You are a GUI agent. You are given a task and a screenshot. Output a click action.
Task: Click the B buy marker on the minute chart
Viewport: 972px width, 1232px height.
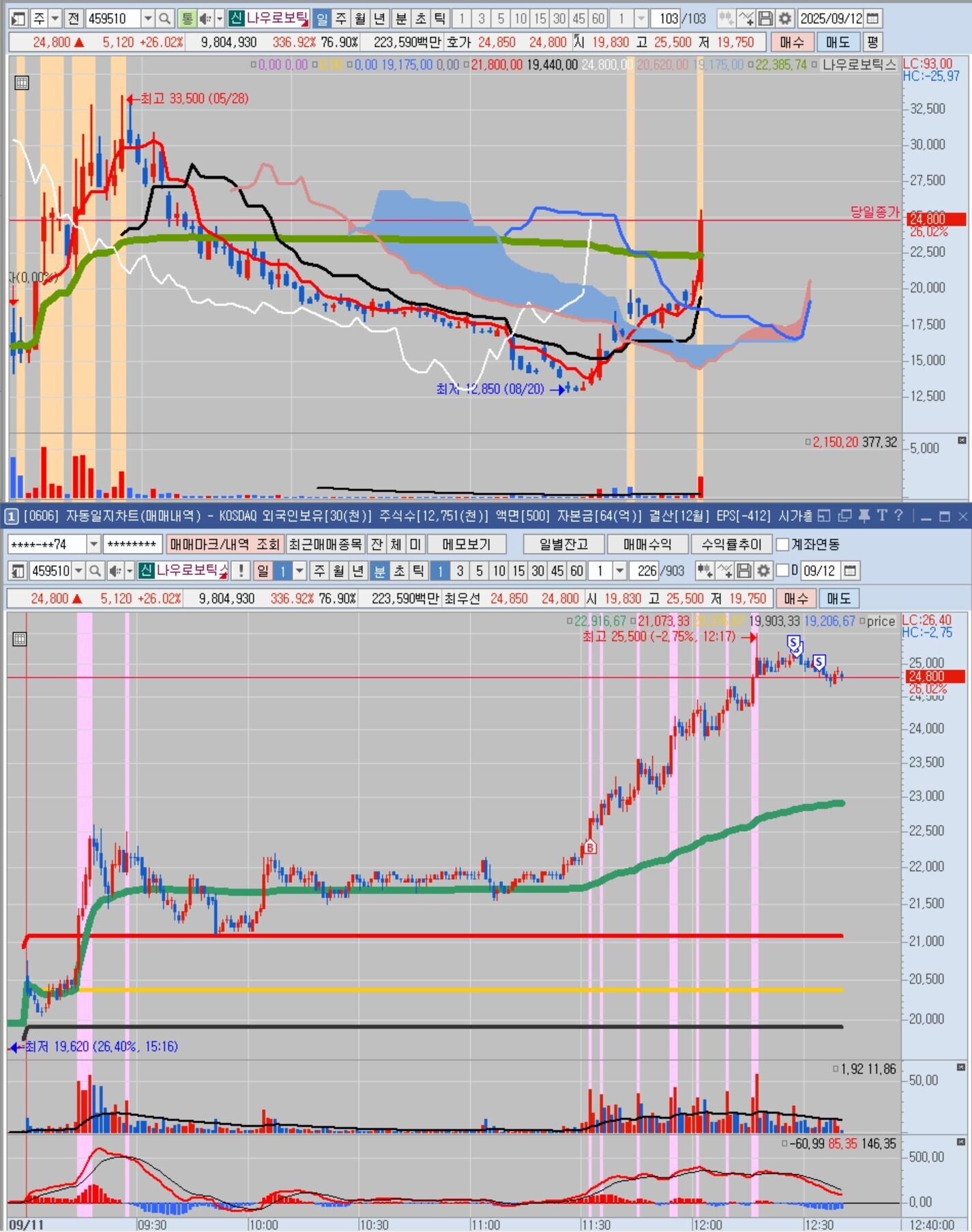(x=591, y=847)
